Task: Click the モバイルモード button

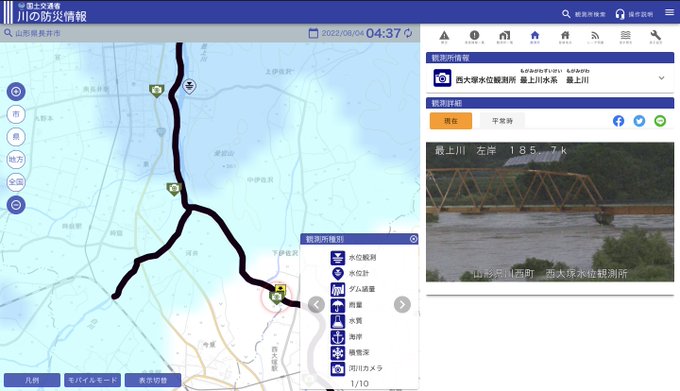Action: tap(92, 380)
